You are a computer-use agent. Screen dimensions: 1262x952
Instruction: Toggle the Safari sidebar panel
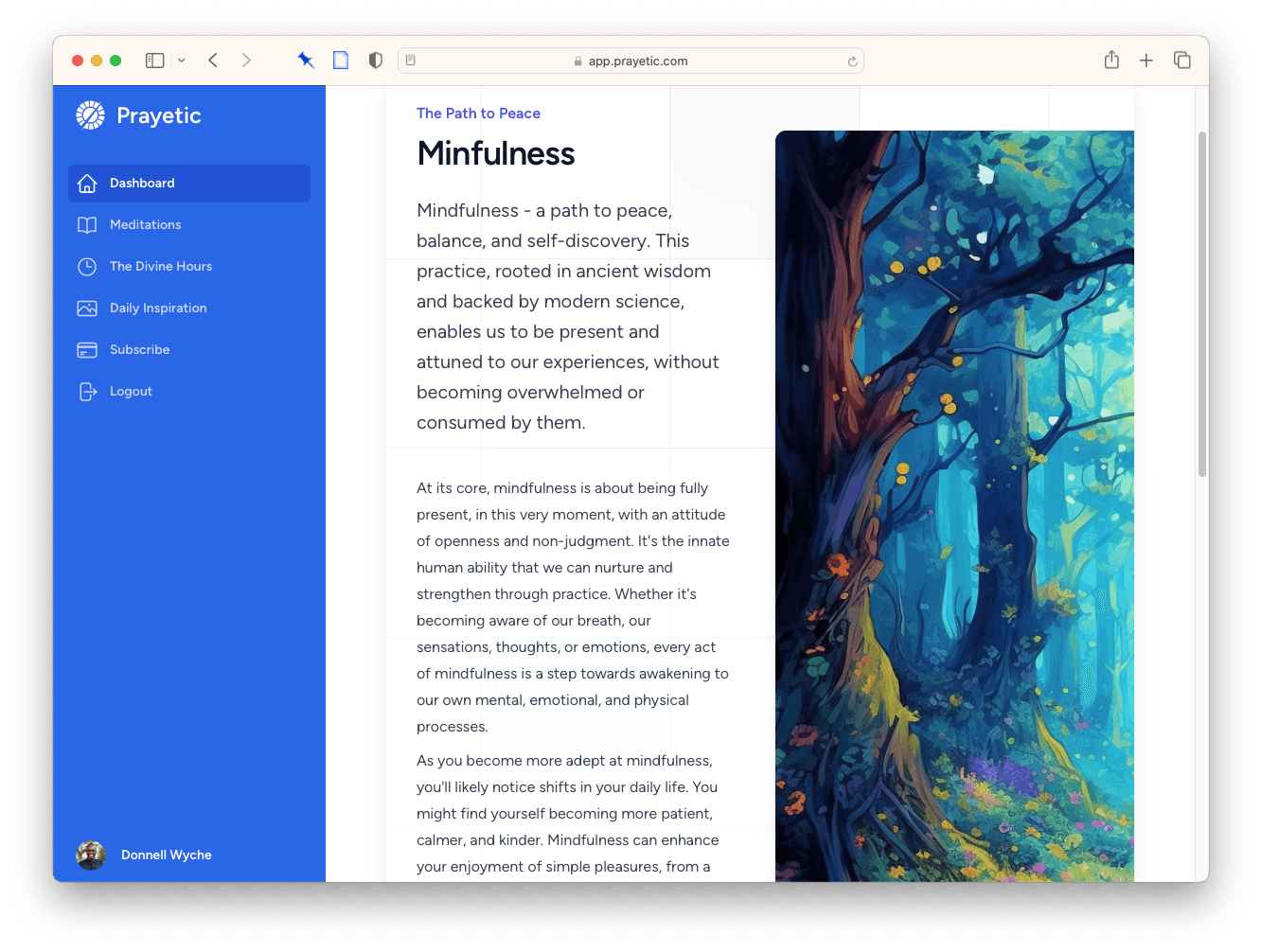click(x=155, y=61)
